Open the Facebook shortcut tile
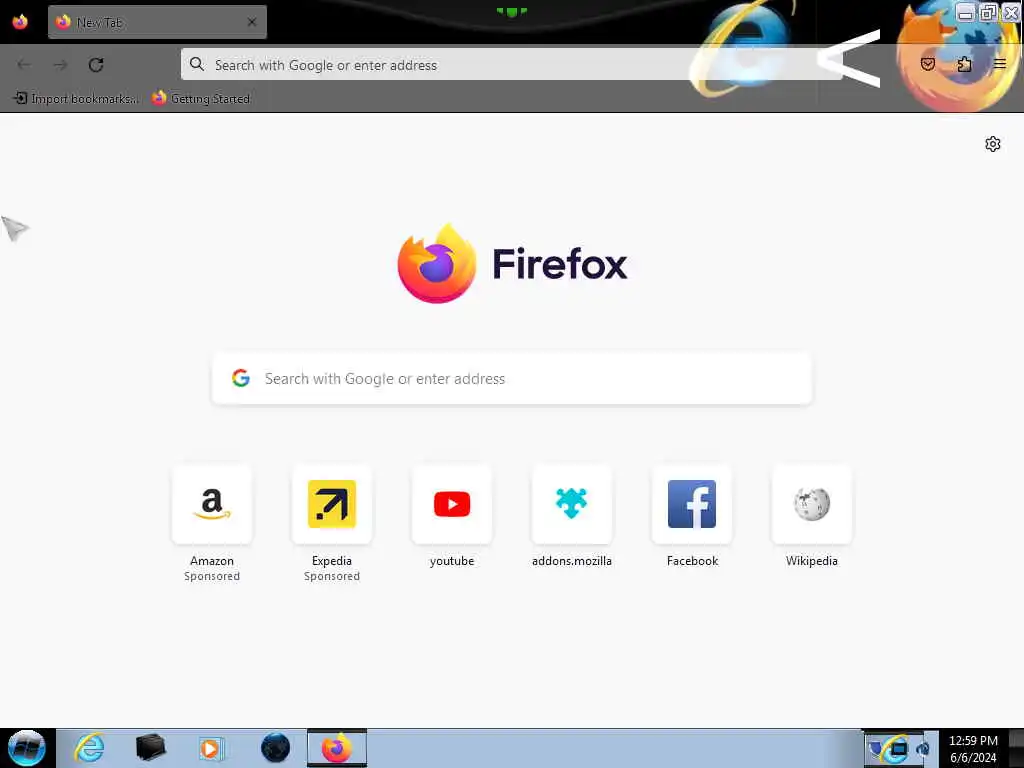Viewport: 1024px width, 768px height. 692,504
